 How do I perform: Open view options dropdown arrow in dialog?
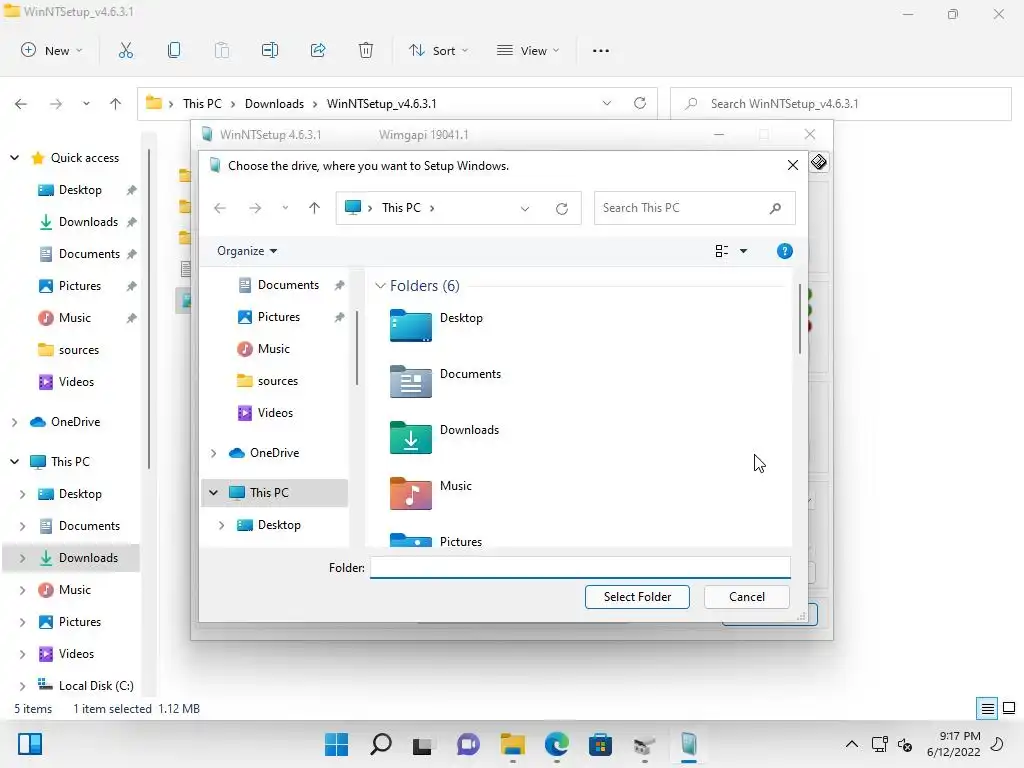pos(743,251)
